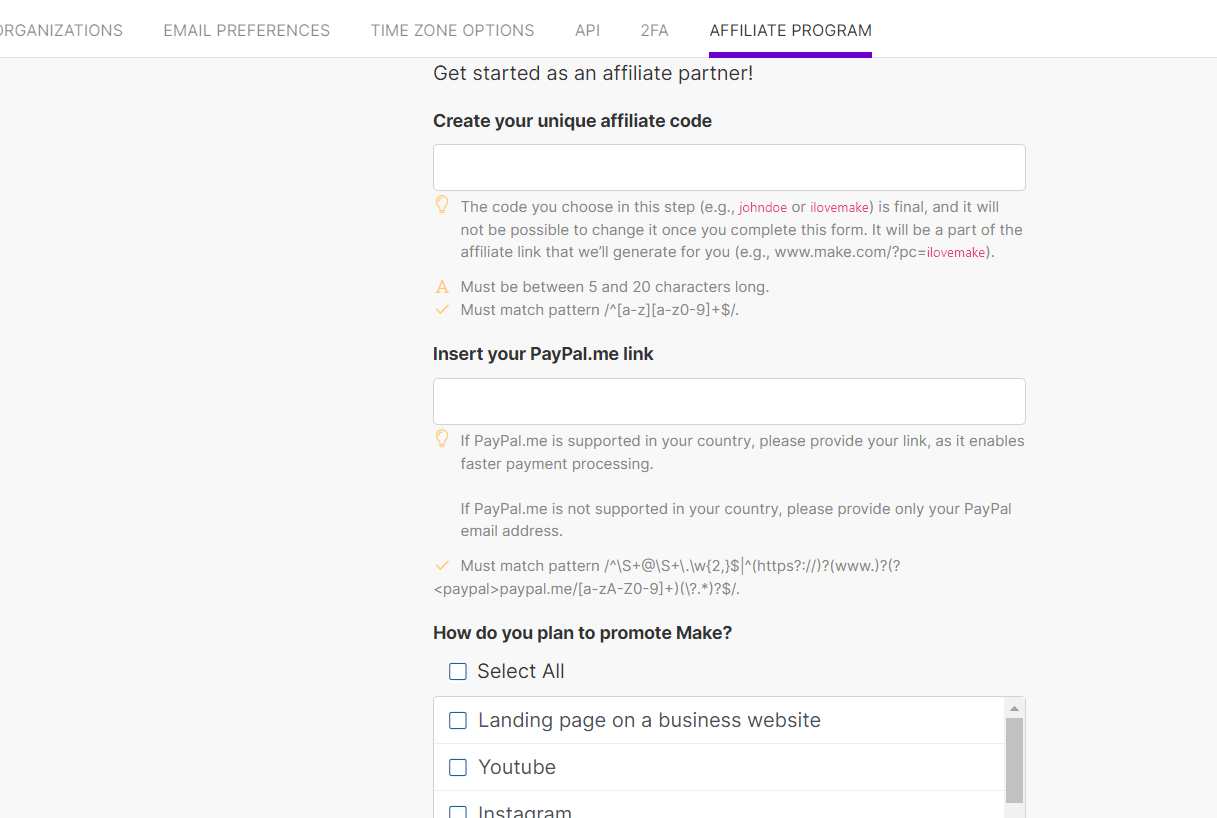Enable the Youtube checkbox
This screenshot has width=1217, height=818.
458,768
